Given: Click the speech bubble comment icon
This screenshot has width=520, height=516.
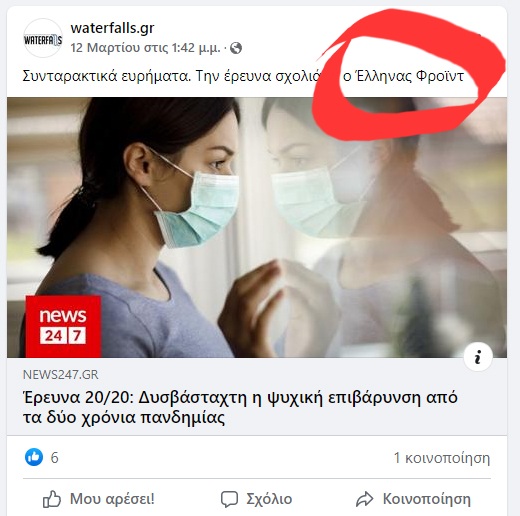Looking at the screenshot, I should tap(229, 499).
